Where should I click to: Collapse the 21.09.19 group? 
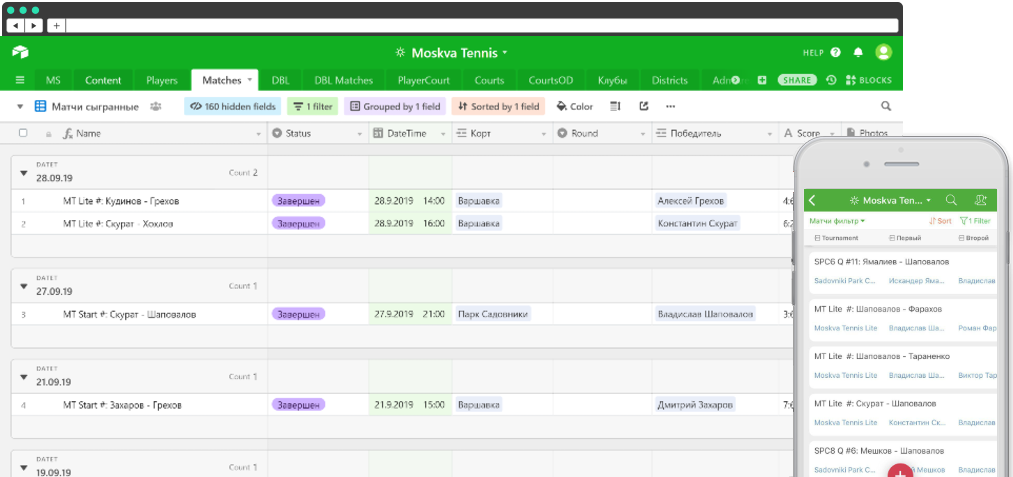point(24,377)
